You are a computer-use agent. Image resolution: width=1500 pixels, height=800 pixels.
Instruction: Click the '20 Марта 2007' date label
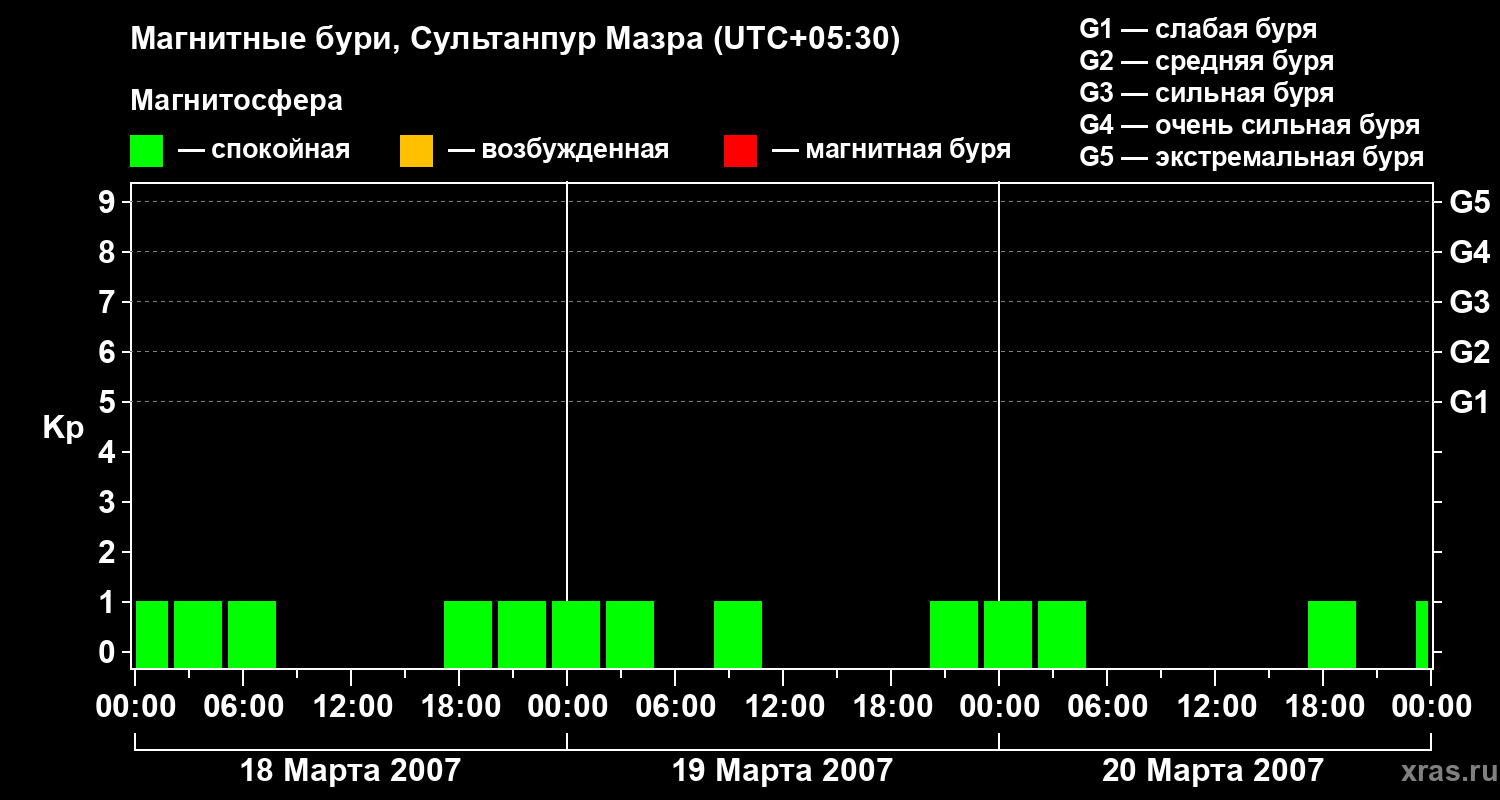(x=1213, y=770)
